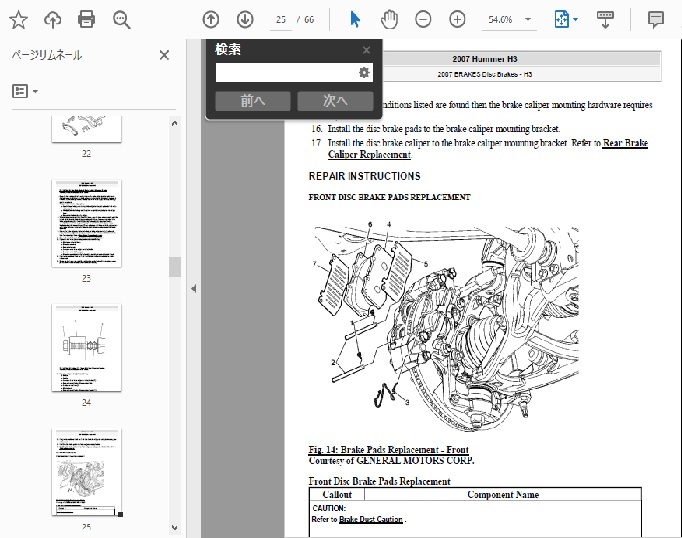Image resolution: width=682 pixels, height=538 pixels.
Task: Select page 23 thumbnail
Action: (x=87, y=224)
